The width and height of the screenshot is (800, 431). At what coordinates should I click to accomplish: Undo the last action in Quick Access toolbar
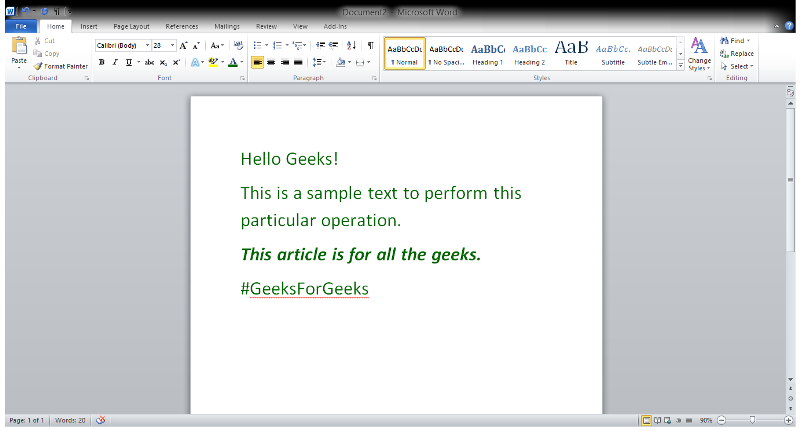(25, 11)
